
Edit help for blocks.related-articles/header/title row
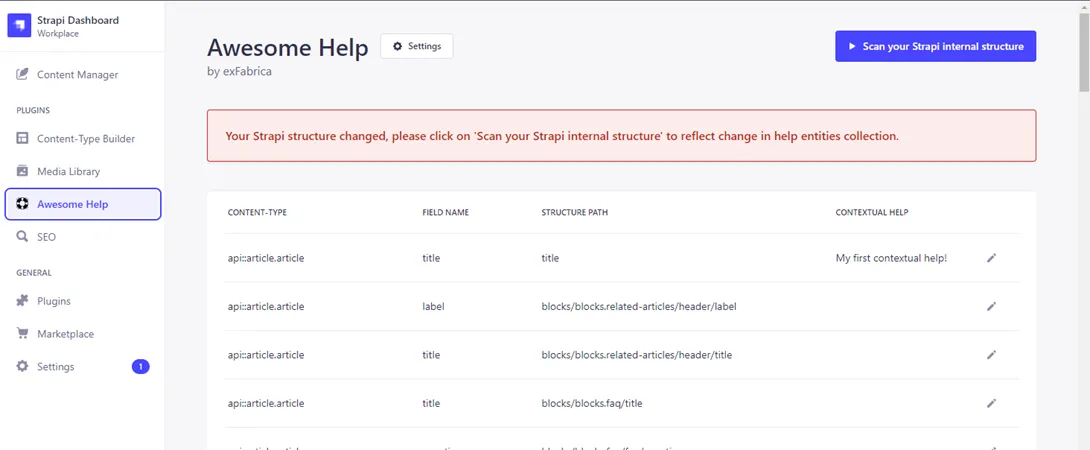[x=991, y=355]
